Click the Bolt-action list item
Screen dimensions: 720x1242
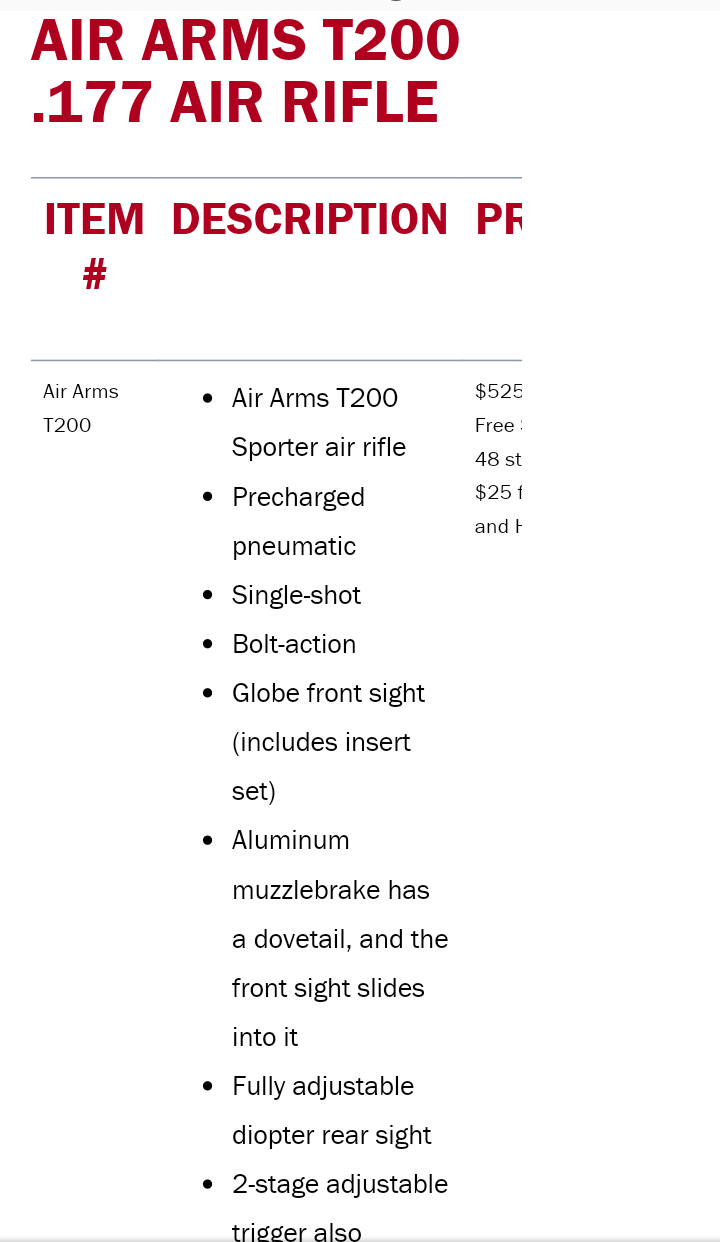tap(294, 644)
